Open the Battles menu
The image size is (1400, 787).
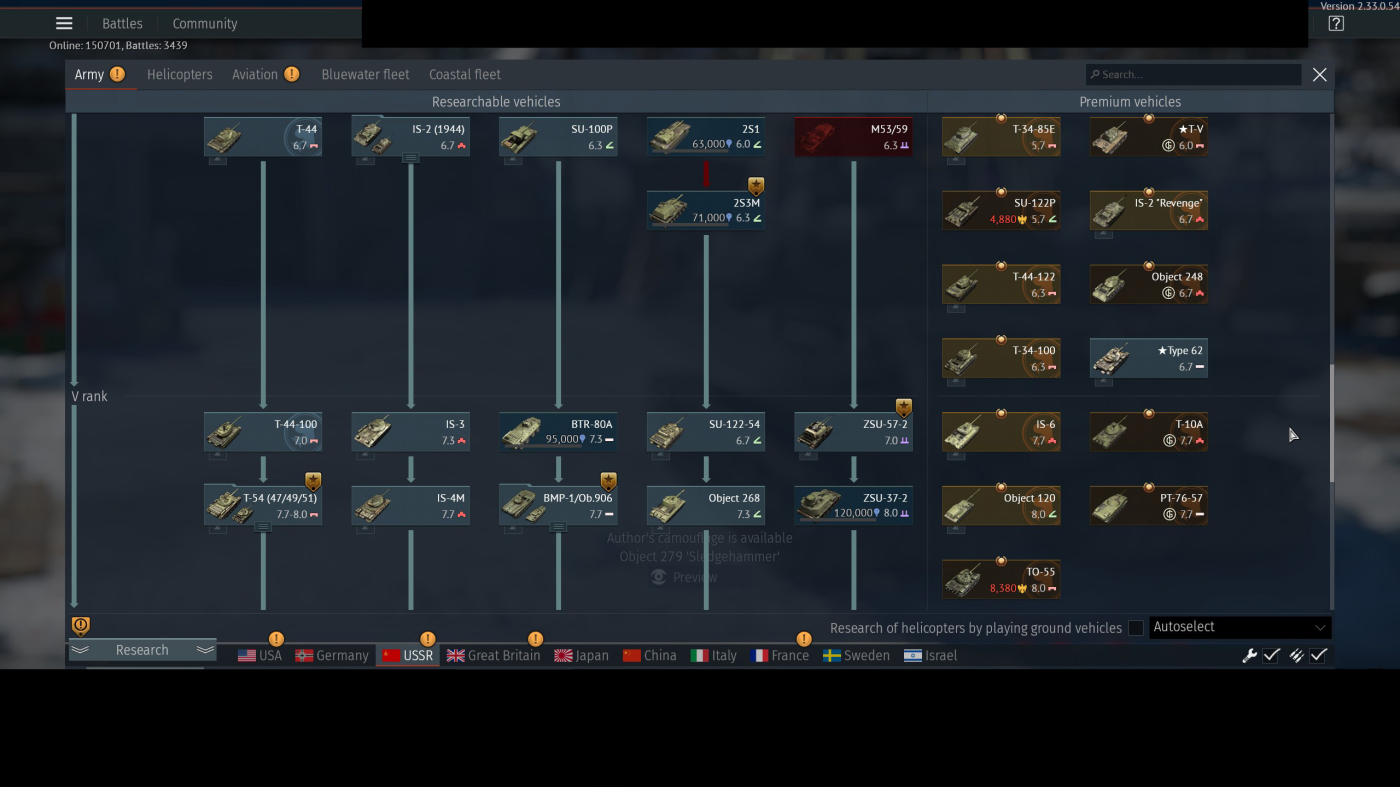122,23
